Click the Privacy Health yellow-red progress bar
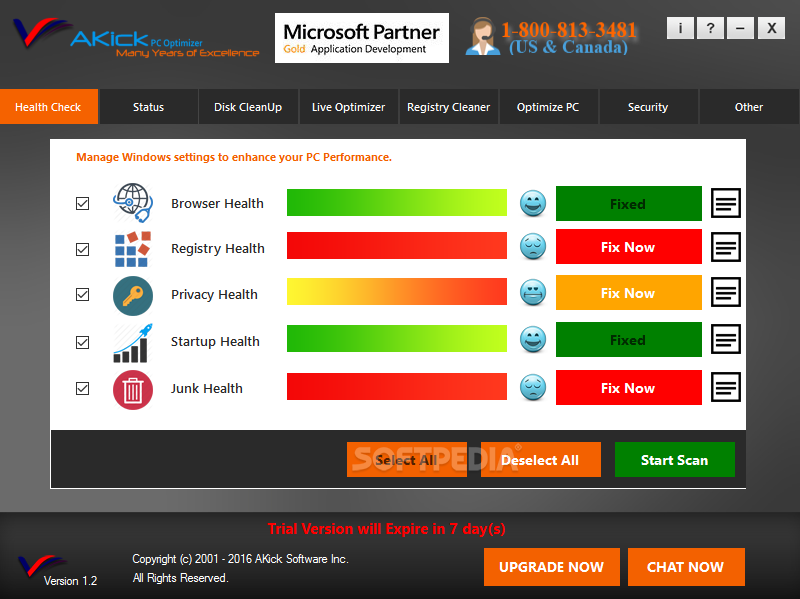The height and width of the screenshot is (599, 800). click(x=397, y=291)
